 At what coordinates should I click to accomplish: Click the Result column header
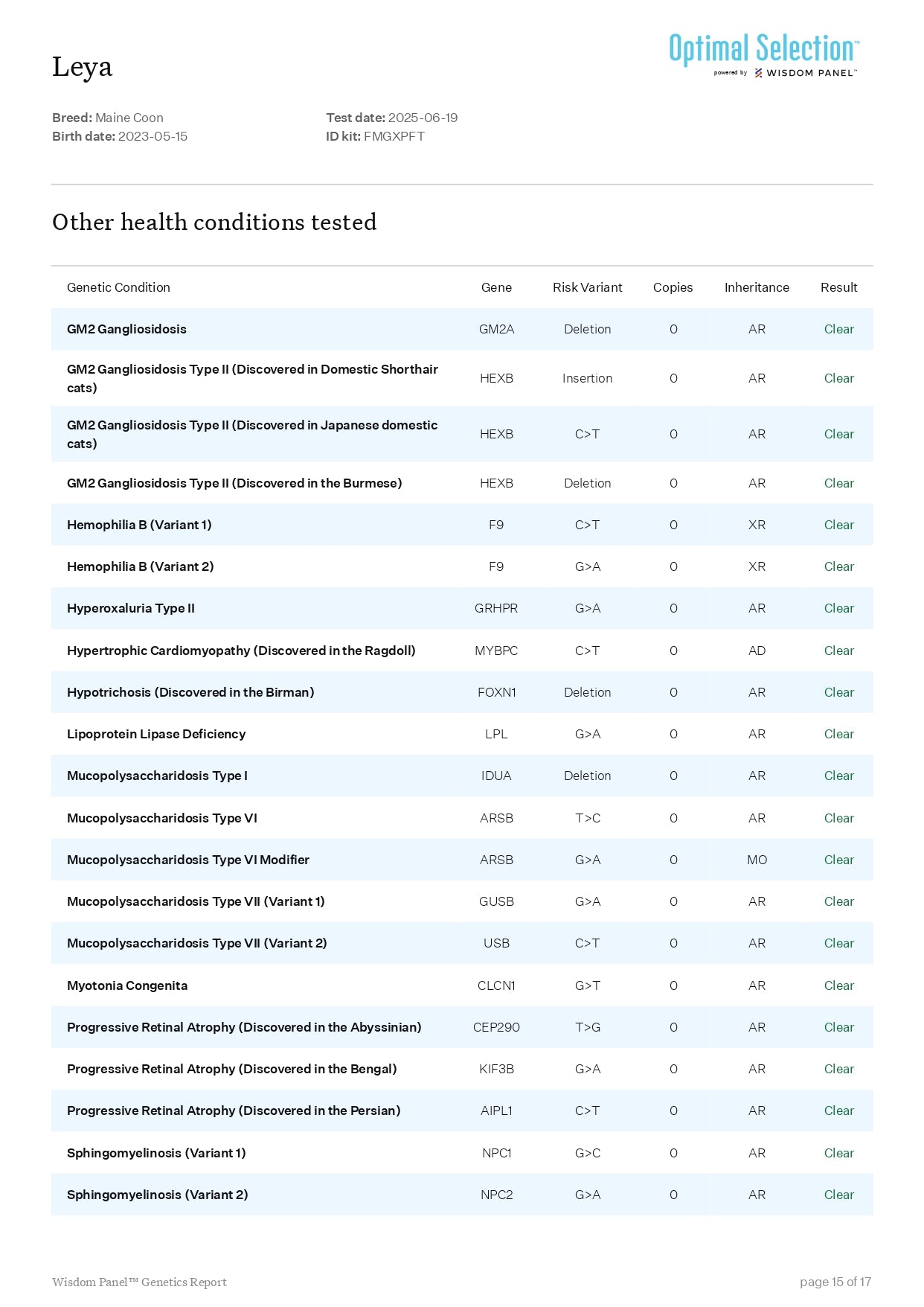coord(838,287)
